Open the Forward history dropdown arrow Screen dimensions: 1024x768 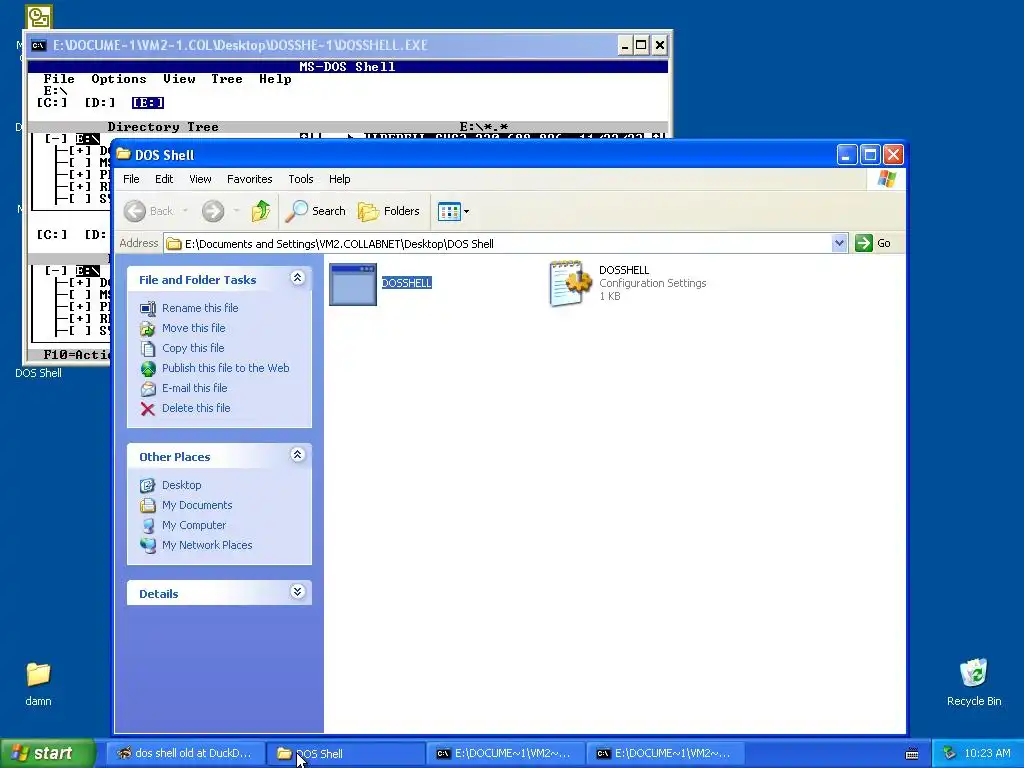click(236, 211)
